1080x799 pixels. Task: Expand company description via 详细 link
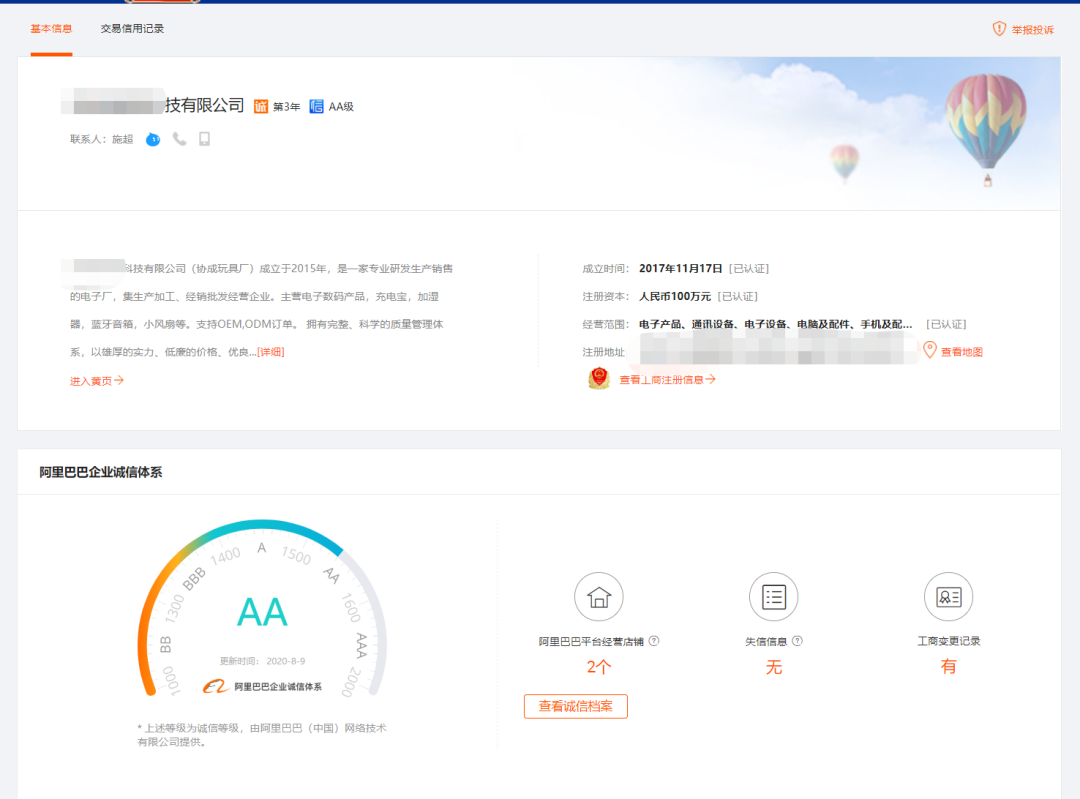[x=271, y=352]
